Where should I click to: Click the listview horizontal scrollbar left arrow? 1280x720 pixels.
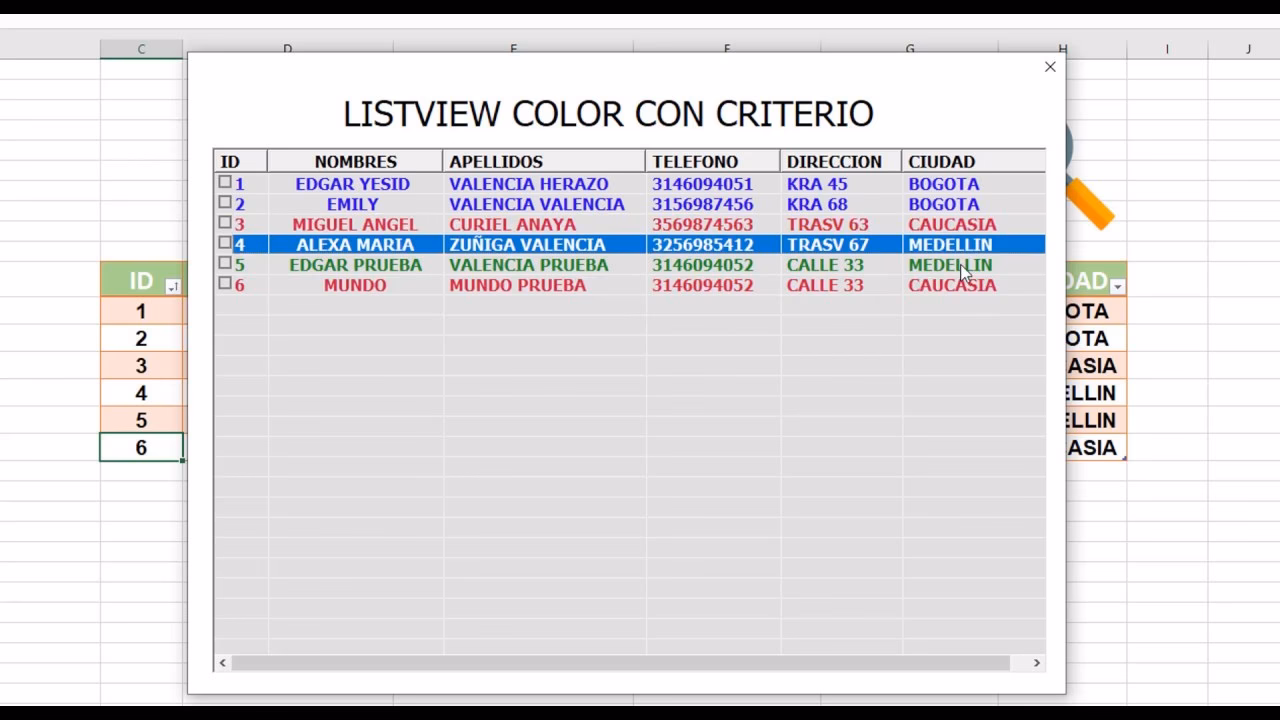click(x=223, y=662)
